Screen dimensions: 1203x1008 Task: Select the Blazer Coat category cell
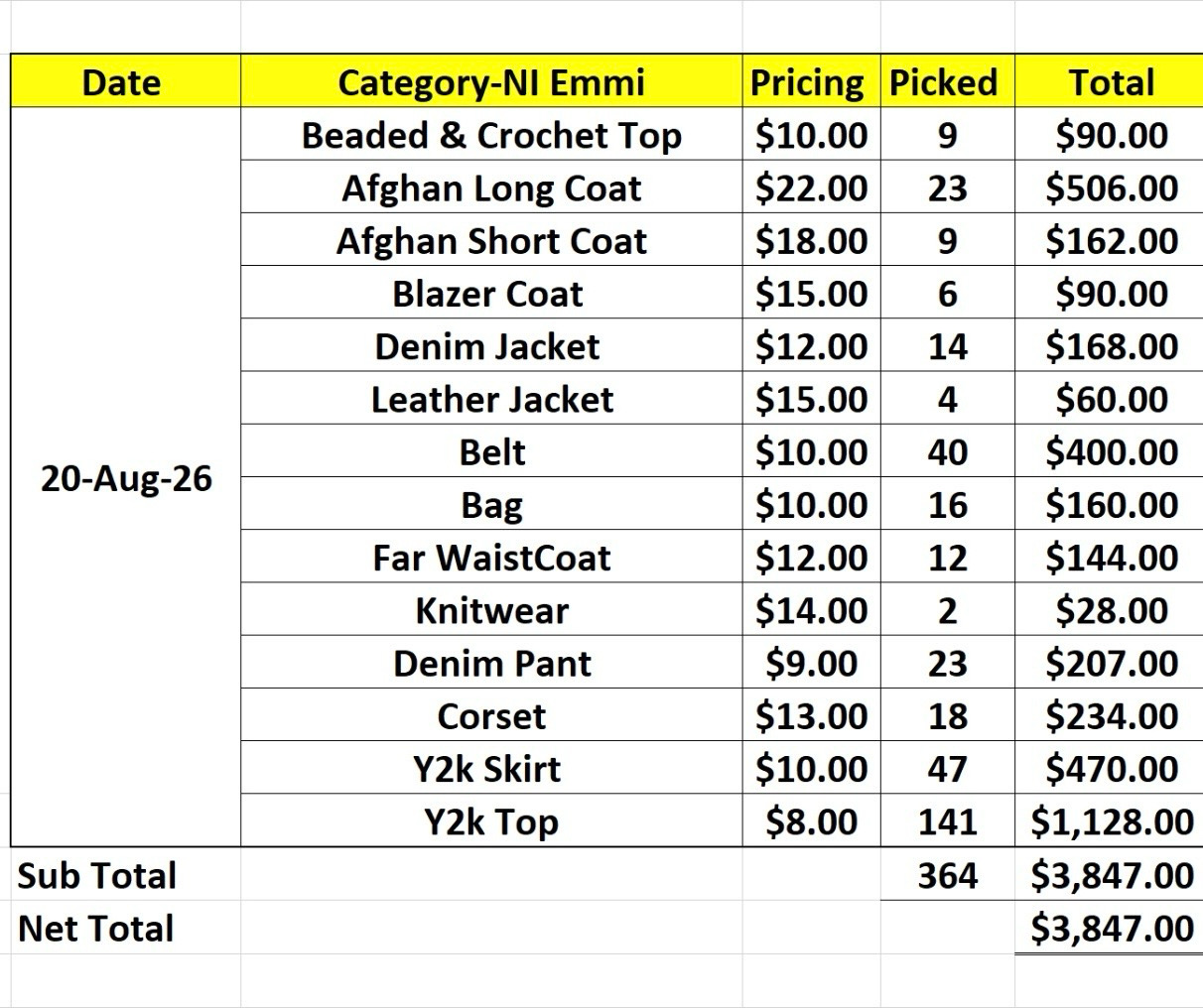coord(491,293)
